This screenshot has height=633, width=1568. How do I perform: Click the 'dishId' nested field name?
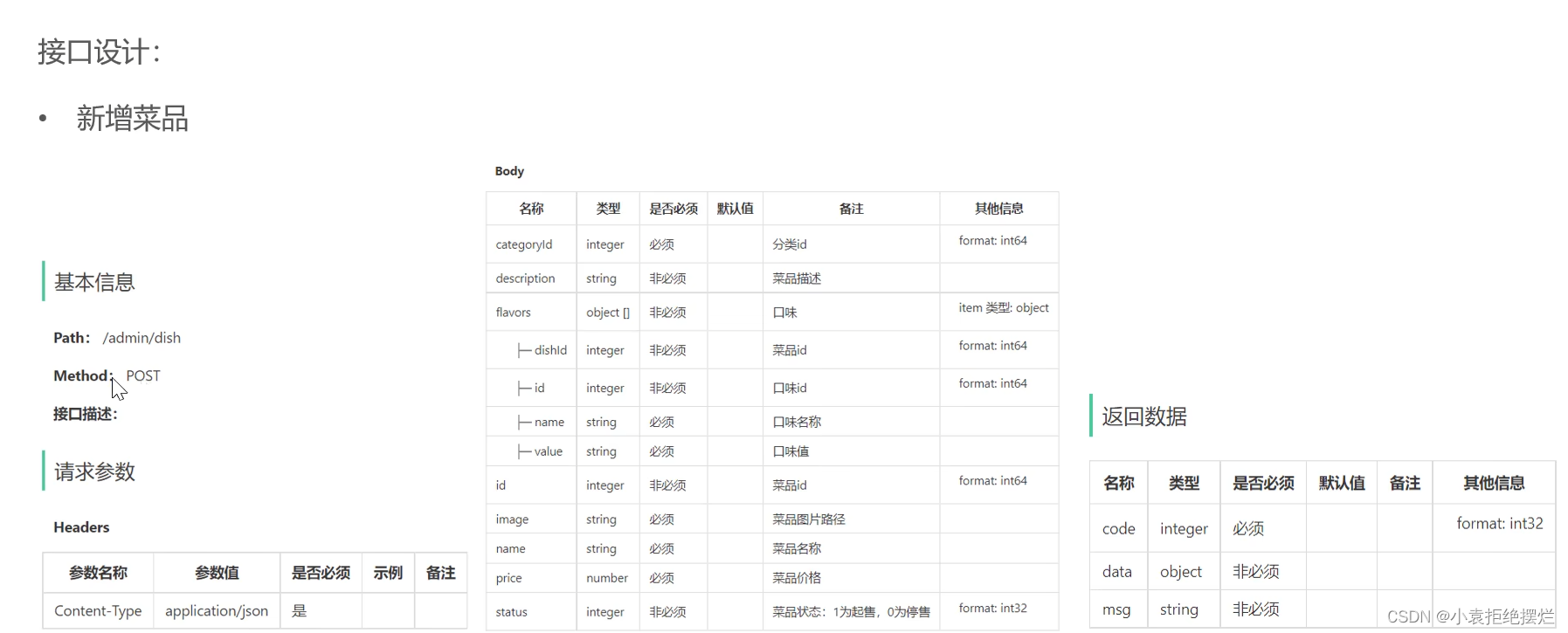550,350
